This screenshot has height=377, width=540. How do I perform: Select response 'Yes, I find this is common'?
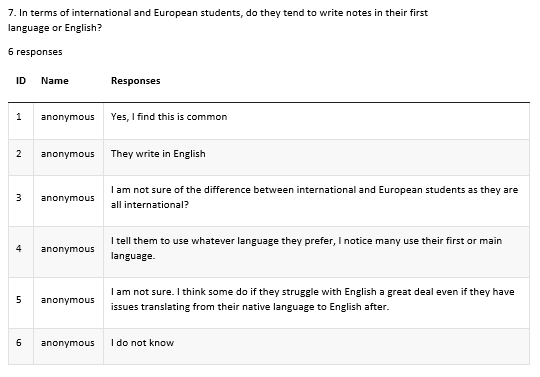click(x=169, y=117)
